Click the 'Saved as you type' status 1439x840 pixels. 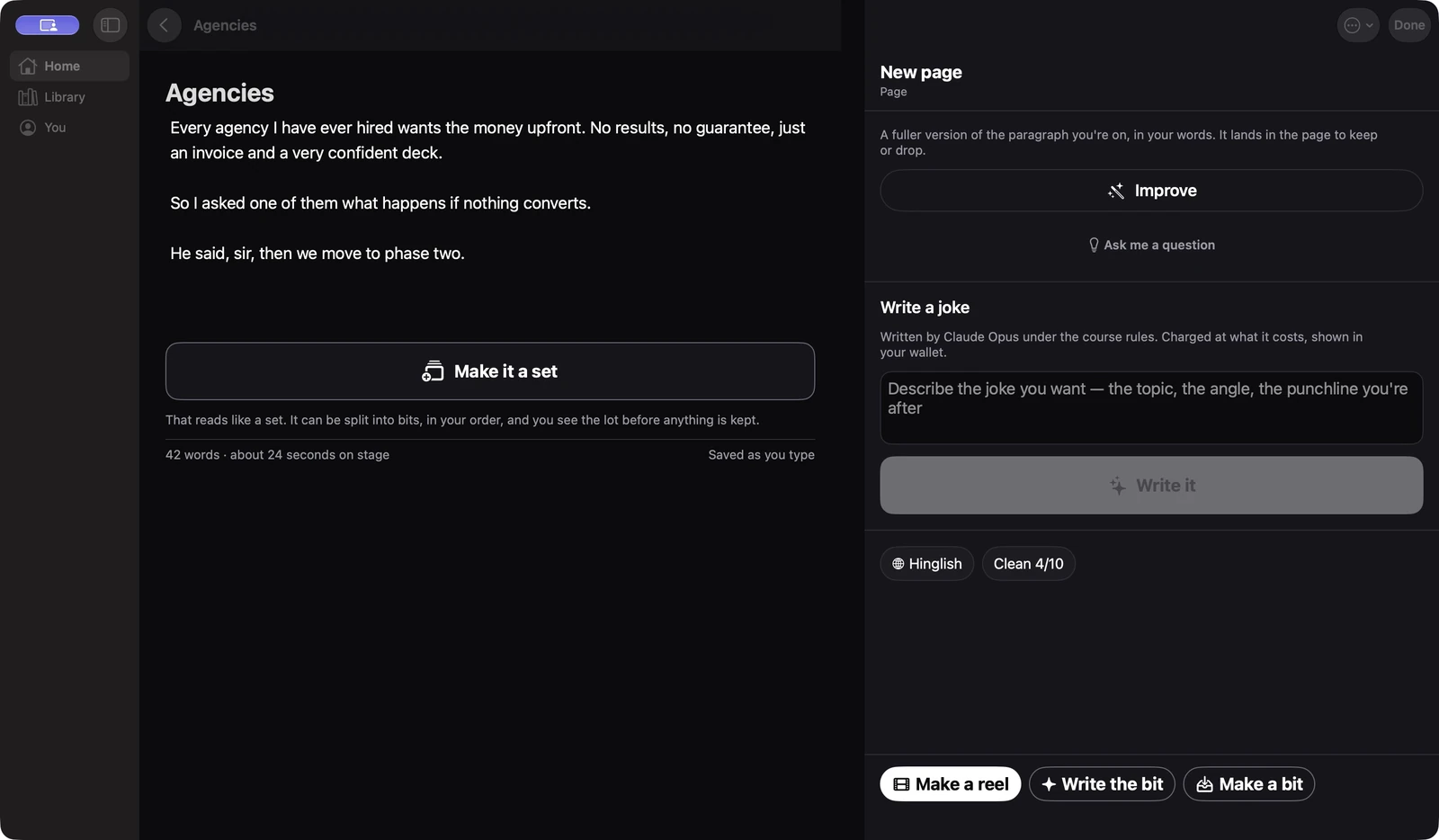point(761,455)
